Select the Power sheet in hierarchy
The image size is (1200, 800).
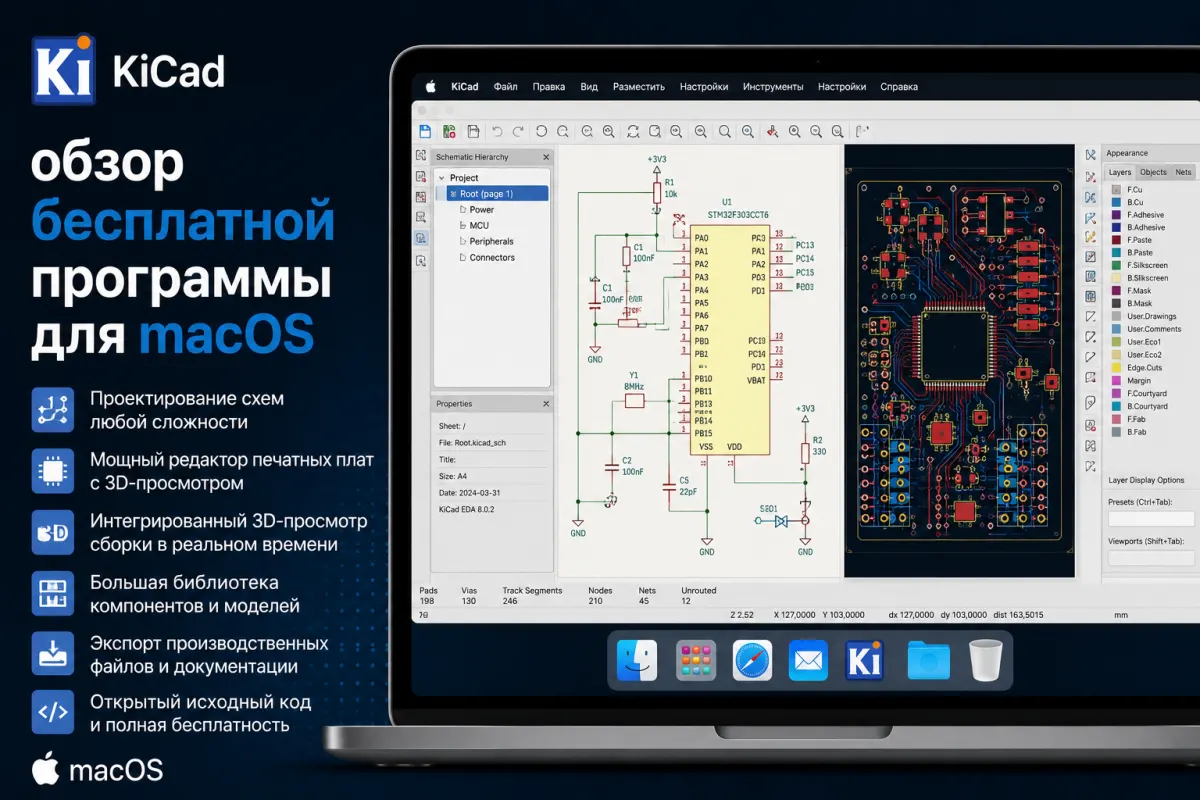click(x=482, y=210)
